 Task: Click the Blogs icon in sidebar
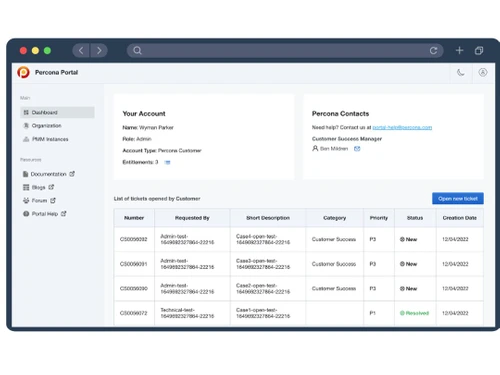tap(26, 187)
